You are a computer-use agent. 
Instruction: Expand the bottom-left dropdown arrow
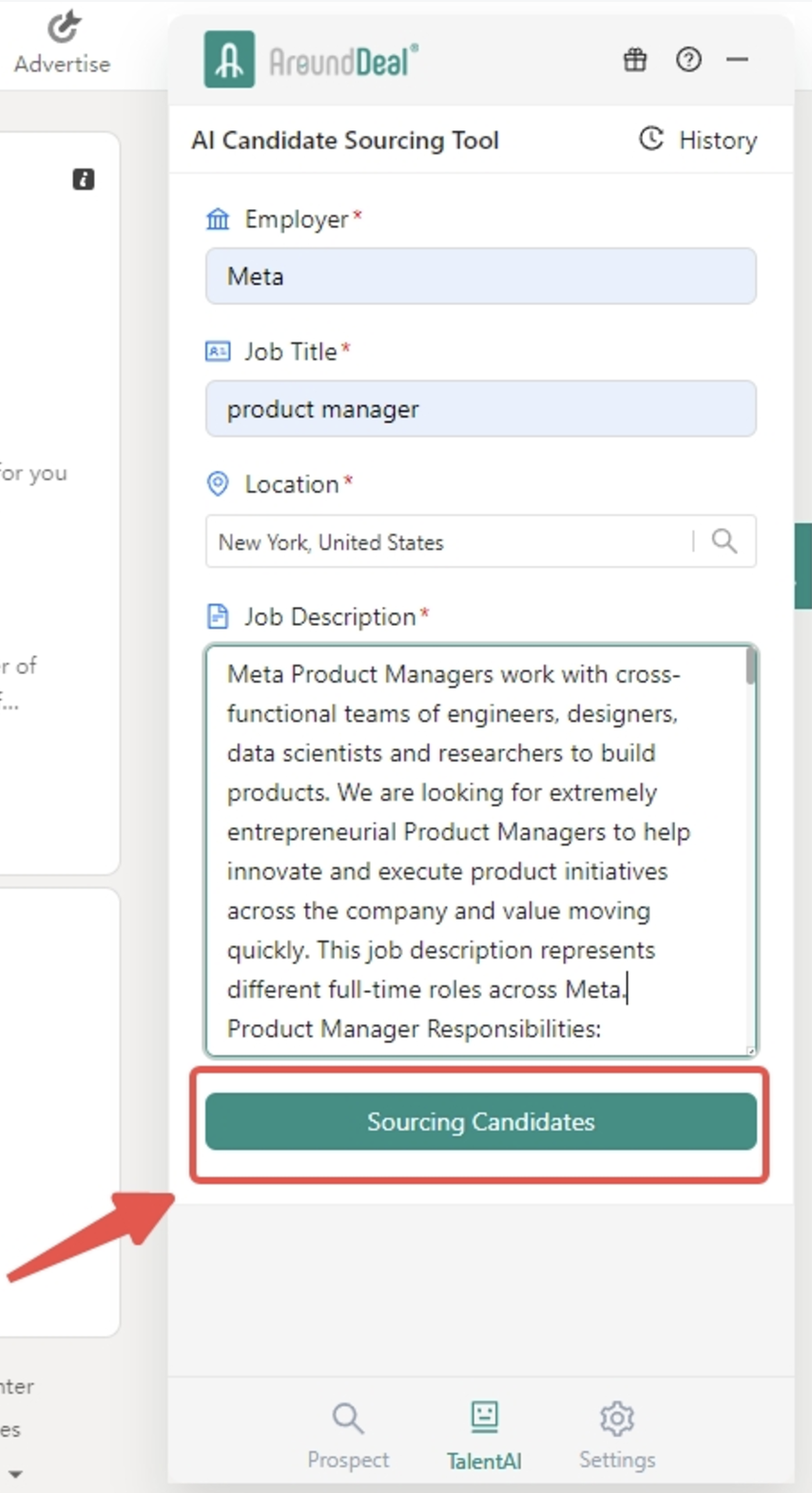tap(14, 1474)
